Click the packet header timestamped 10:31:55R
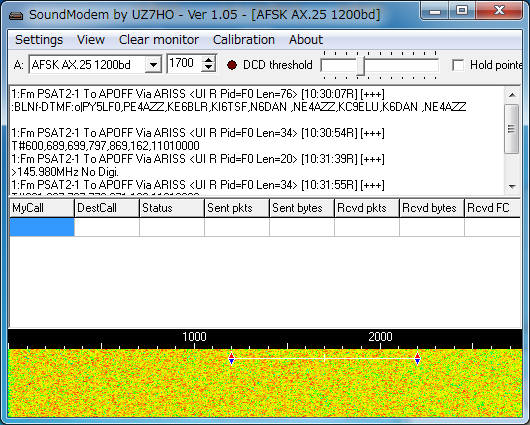This screenshot has width=530, height=425. click(198, 185)
